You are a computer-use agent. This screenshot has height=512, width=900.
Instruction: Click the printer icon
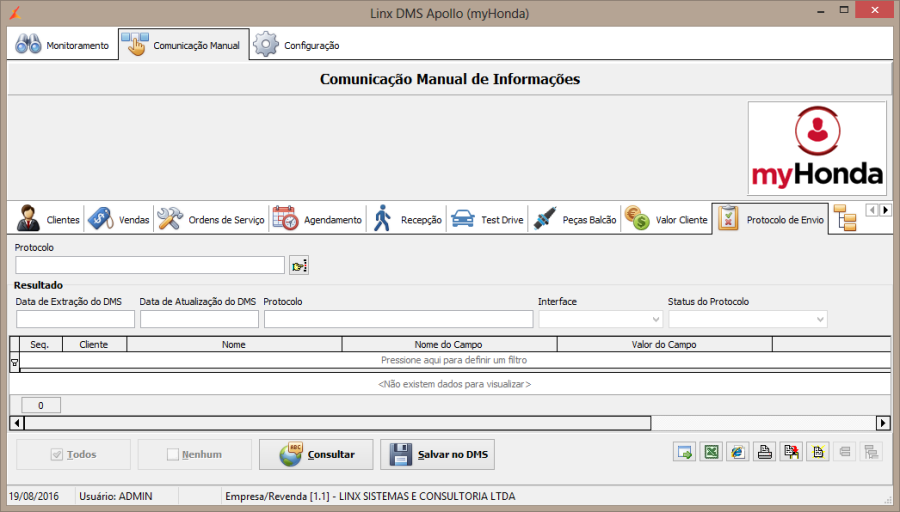(x=765, y=452)
